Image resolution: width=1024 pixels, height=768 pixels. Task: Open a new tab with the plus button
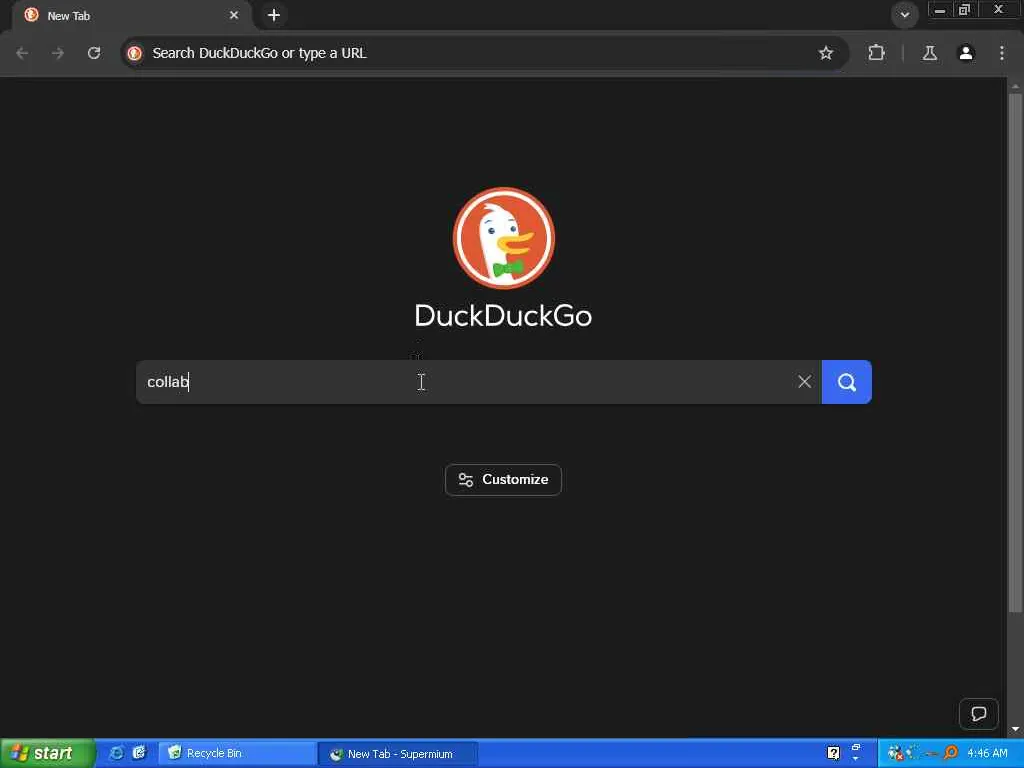pyautogui.click(x=274, y=15)
